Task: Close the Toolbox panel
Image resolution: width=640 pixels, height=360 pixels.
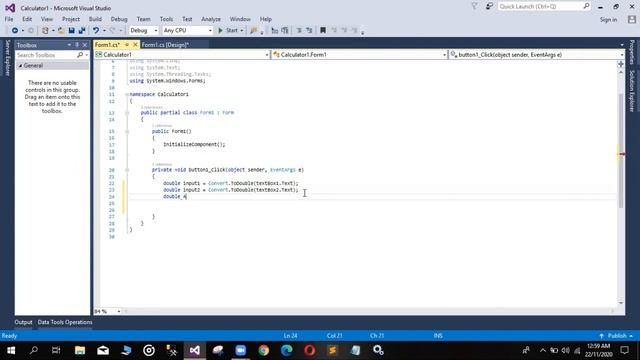Action: click(x=85, y=45)
